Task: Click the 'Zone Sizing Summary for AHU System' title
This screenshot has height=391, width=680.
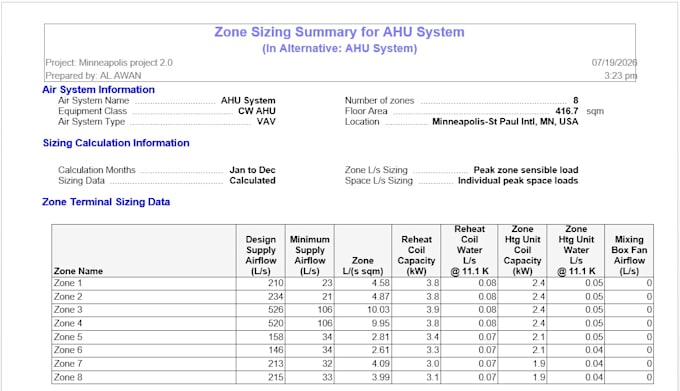Action: pyautogui.click(x=339, y=32)
